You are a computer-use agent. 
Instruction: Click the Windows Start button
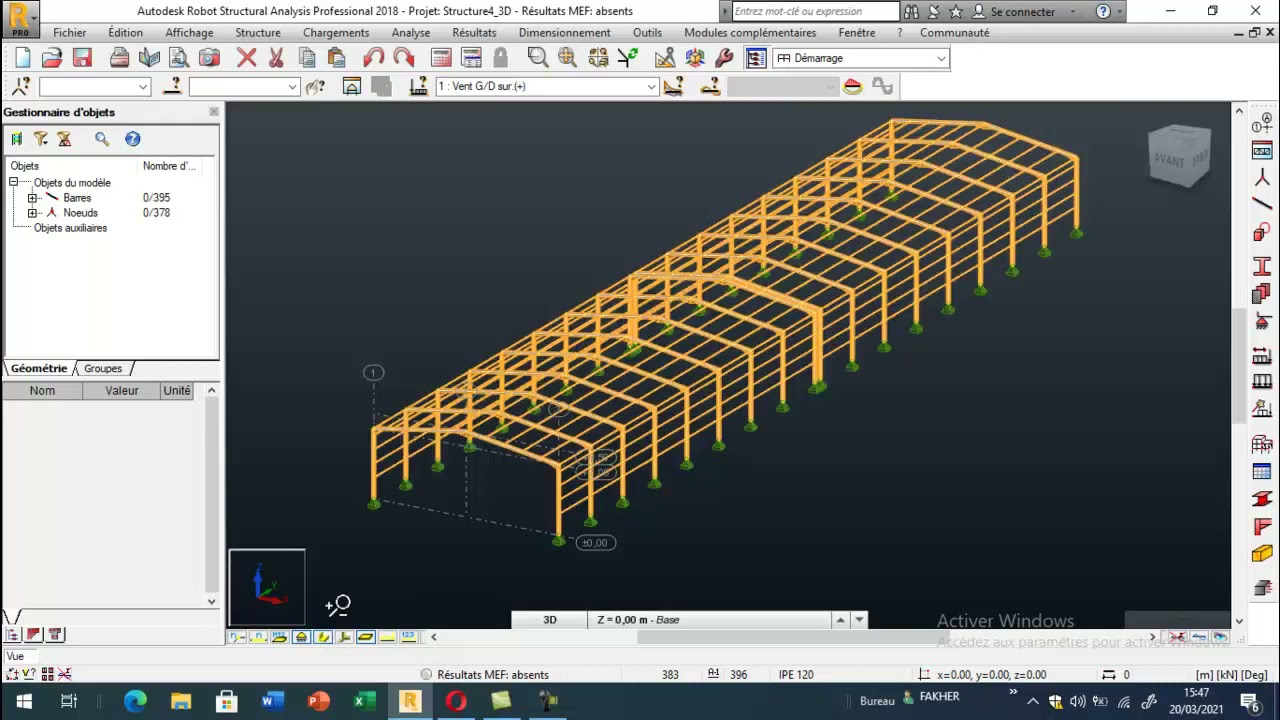pyautogui.click(x=23, y=701)
